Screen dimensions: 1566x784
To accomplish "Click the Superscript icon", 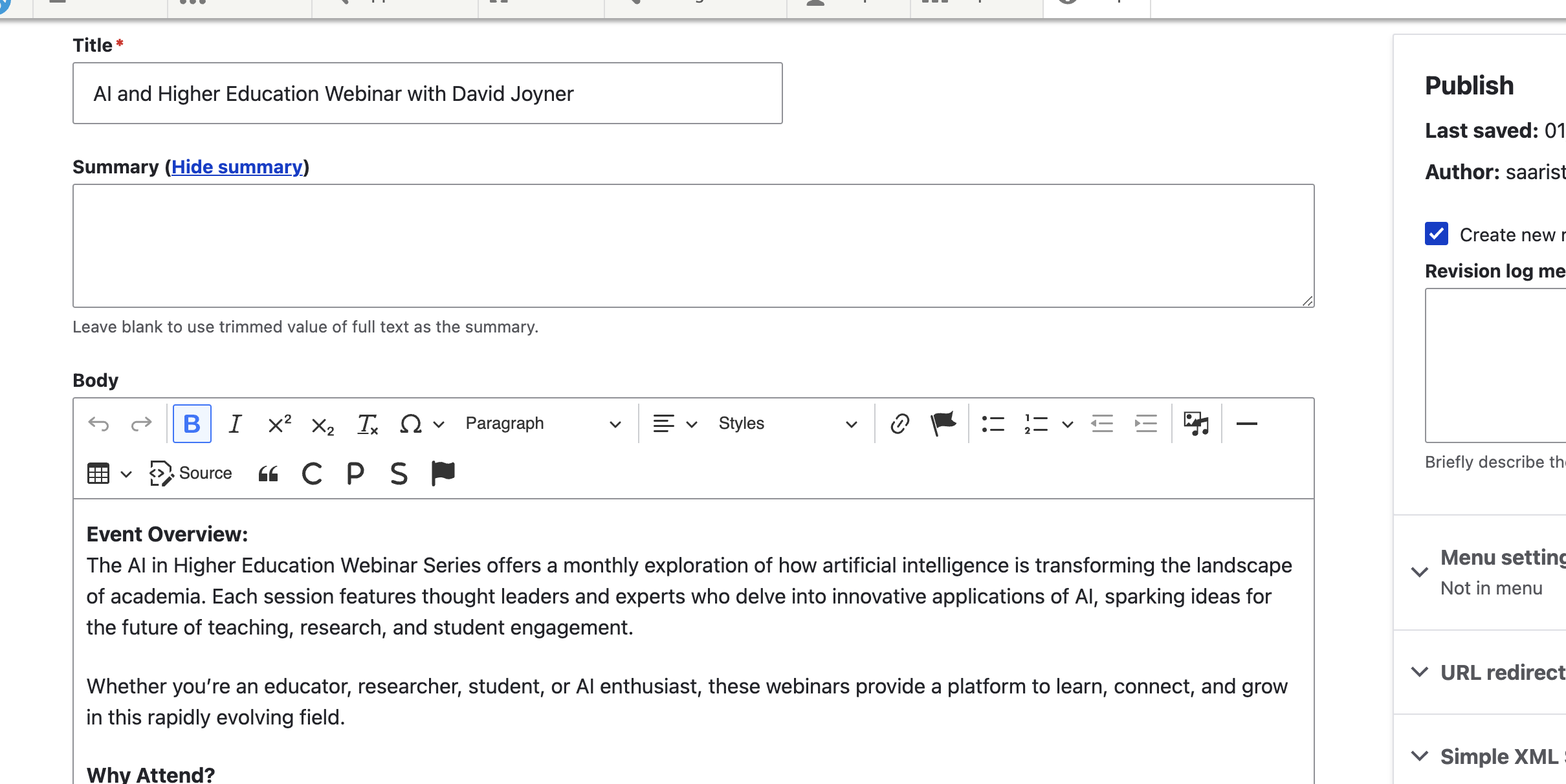I will [x=279, y=424].
